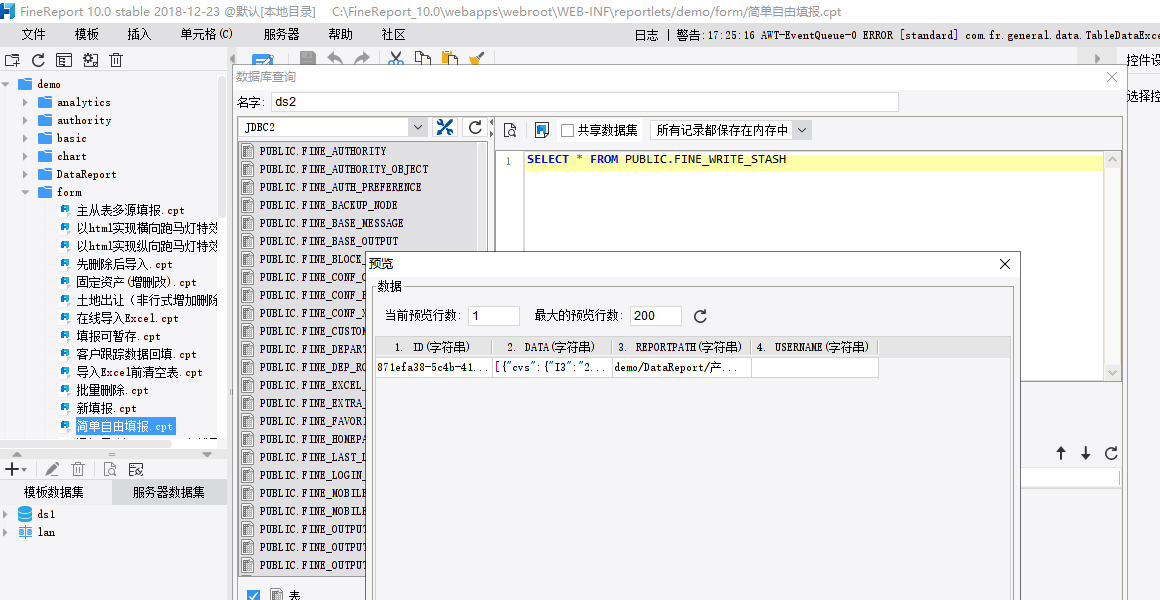
Task: Open the 帮助 menu
Action: (x=340, y=35)
